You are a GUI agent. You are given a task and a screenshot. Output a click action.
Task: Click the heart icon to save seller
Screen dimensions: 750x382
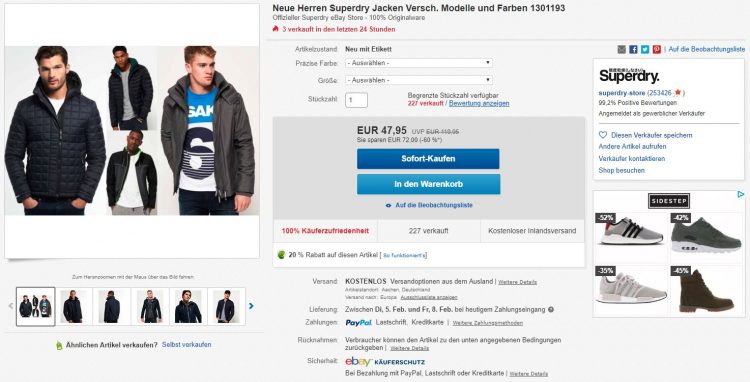point(603,135)
